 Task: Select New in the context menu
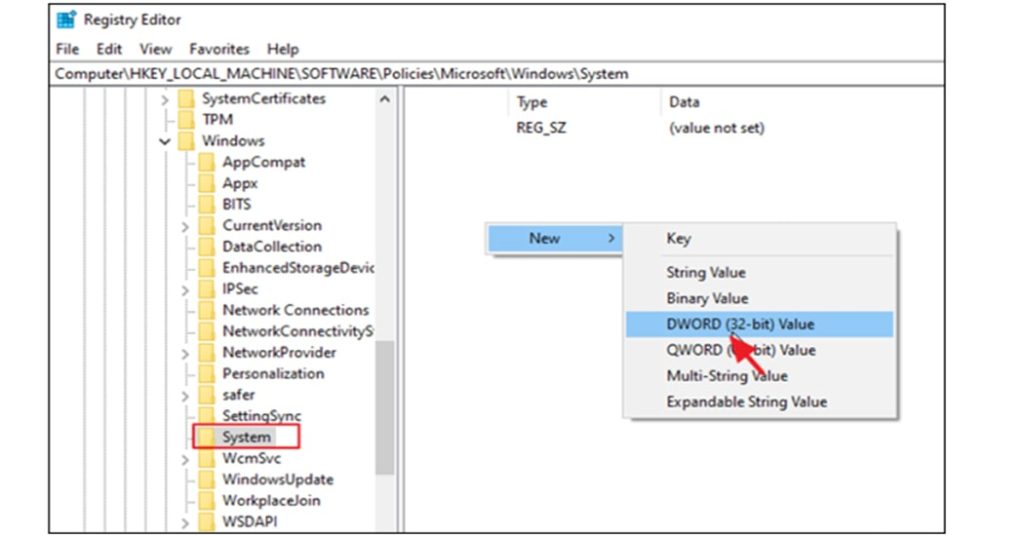(554, 238)
